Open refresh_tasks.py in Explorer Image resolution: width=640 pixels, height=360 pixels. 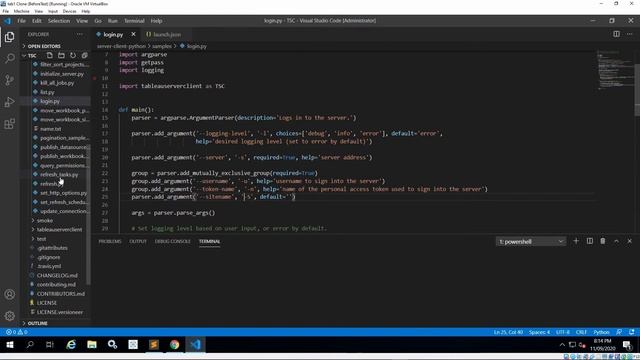pos(59,175)
